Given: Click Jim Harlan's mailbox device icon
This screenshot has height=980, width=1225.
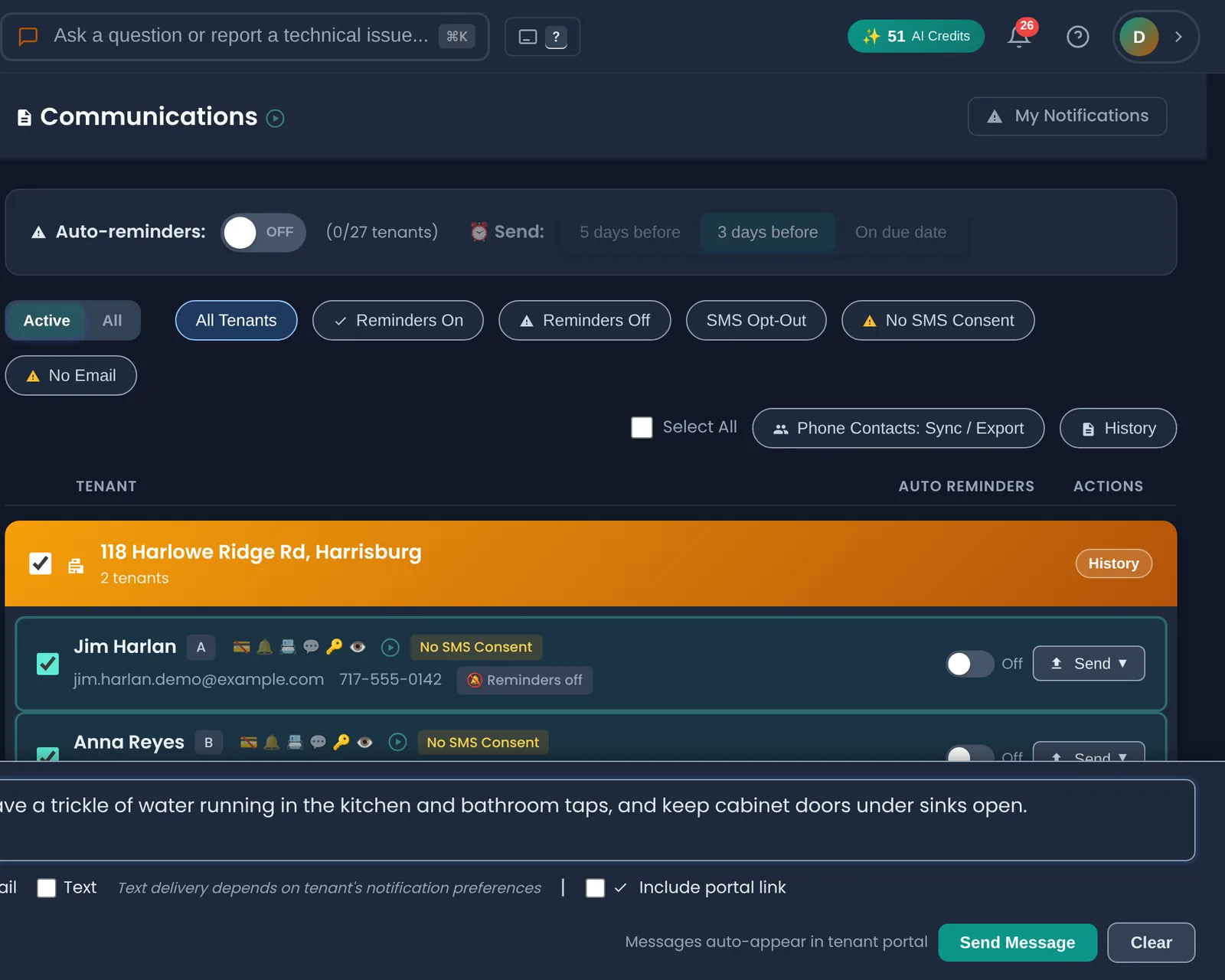Looking at the screenshot, I should pyautogui.click(x=288, y=647).
